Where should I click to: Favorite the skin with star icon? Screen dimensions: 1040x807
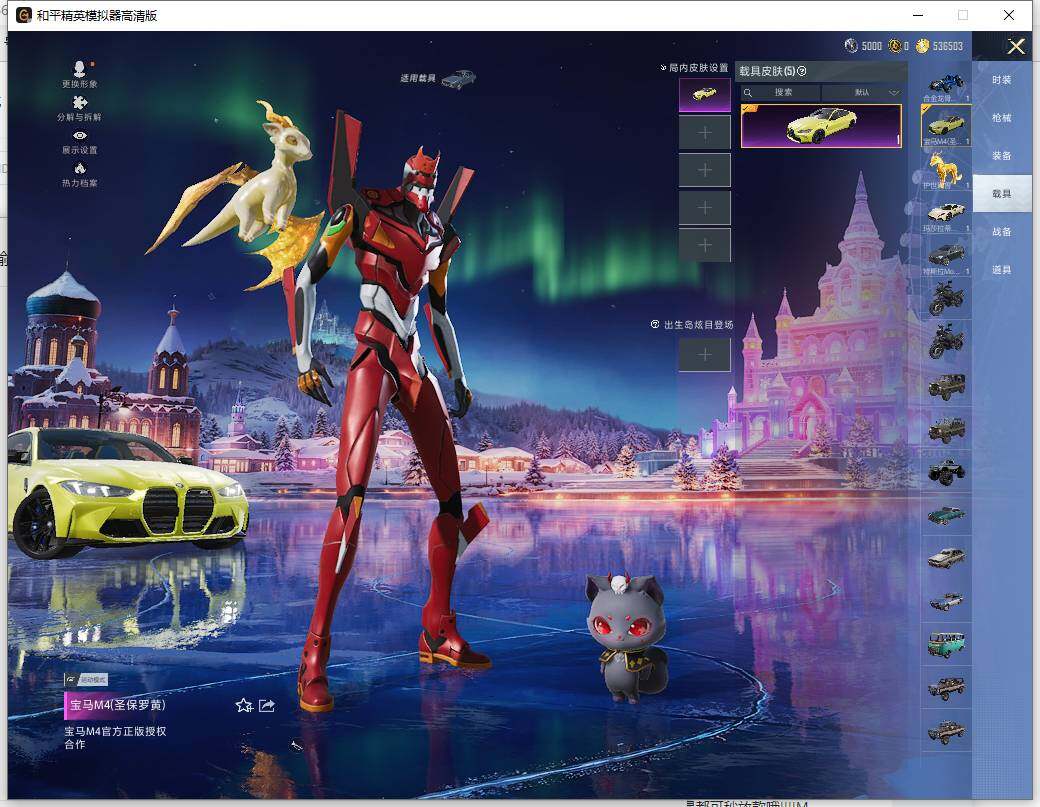pos(244,706)
